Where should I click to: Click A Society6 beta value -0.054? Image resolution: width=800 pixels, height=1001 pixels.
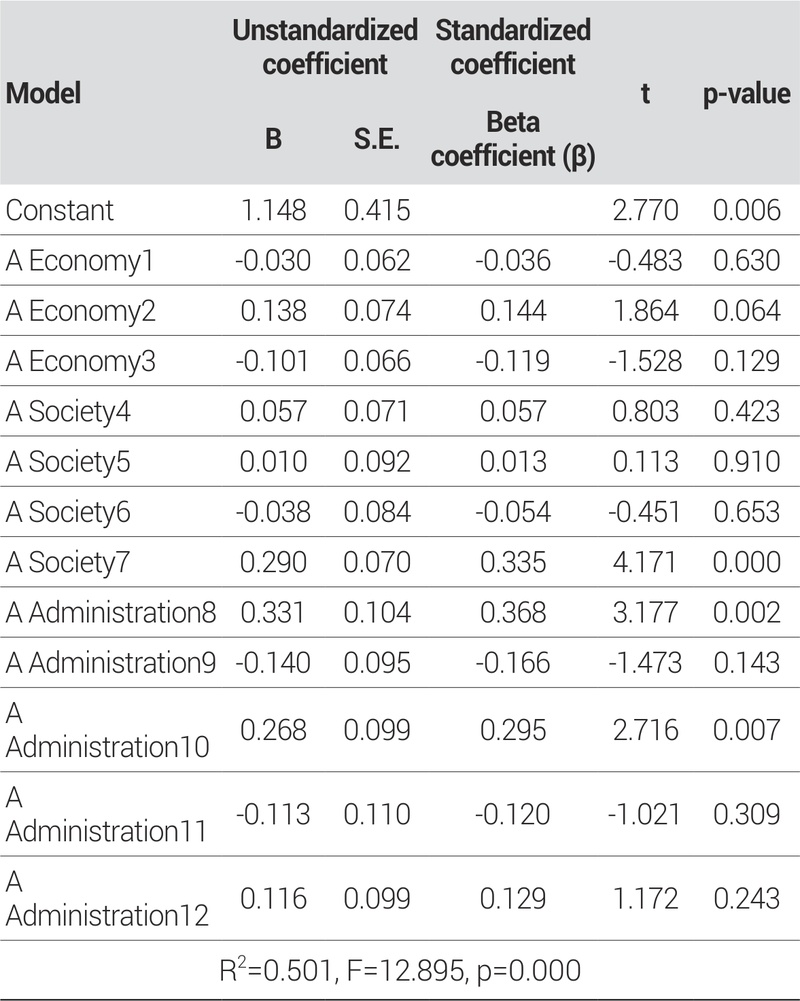513,512
